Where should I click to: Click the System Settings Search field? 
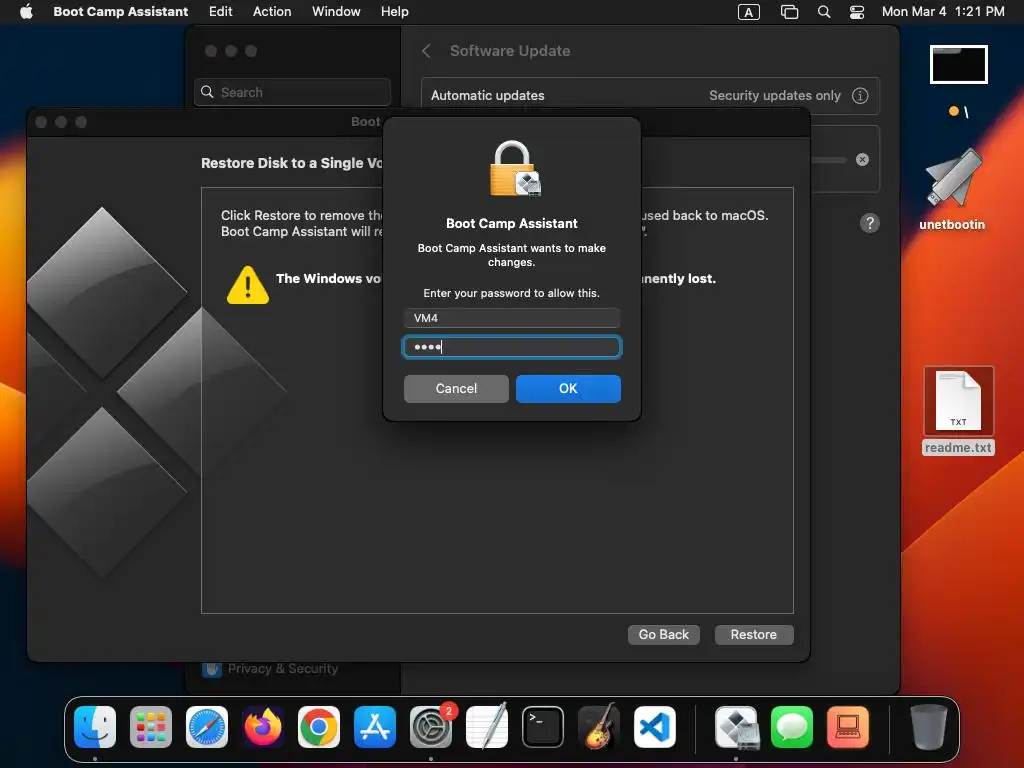(292, 92)
